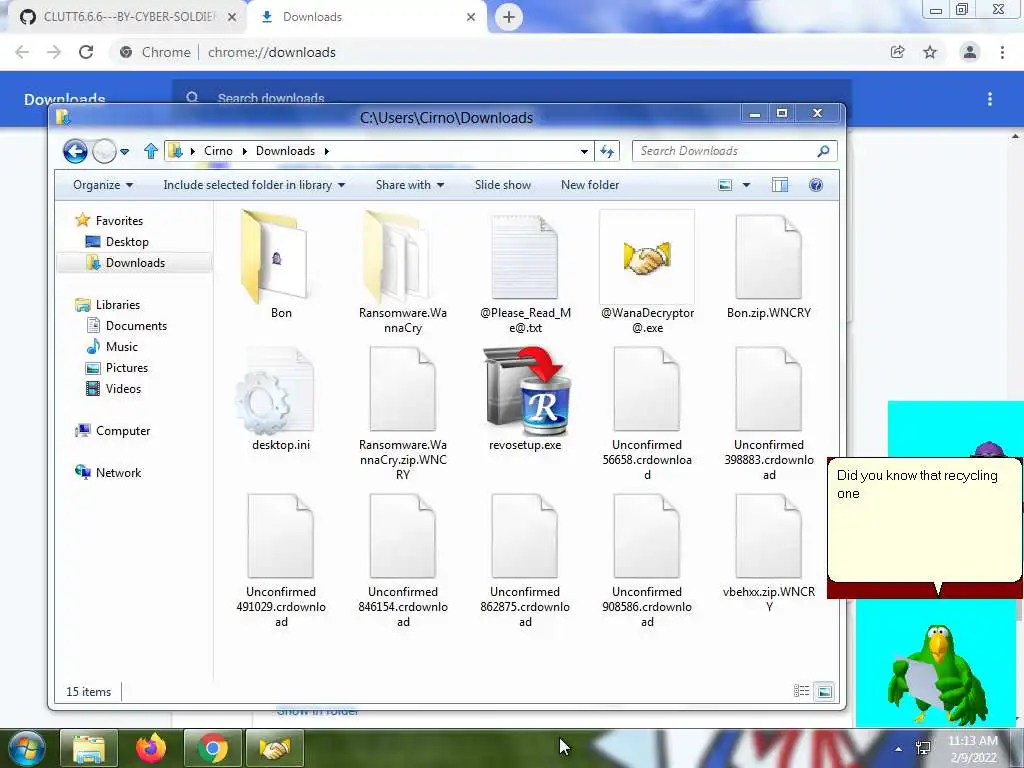Go back in Explorer navigation
Viewport: 1024px width, 768px height.
coord(75,151)
